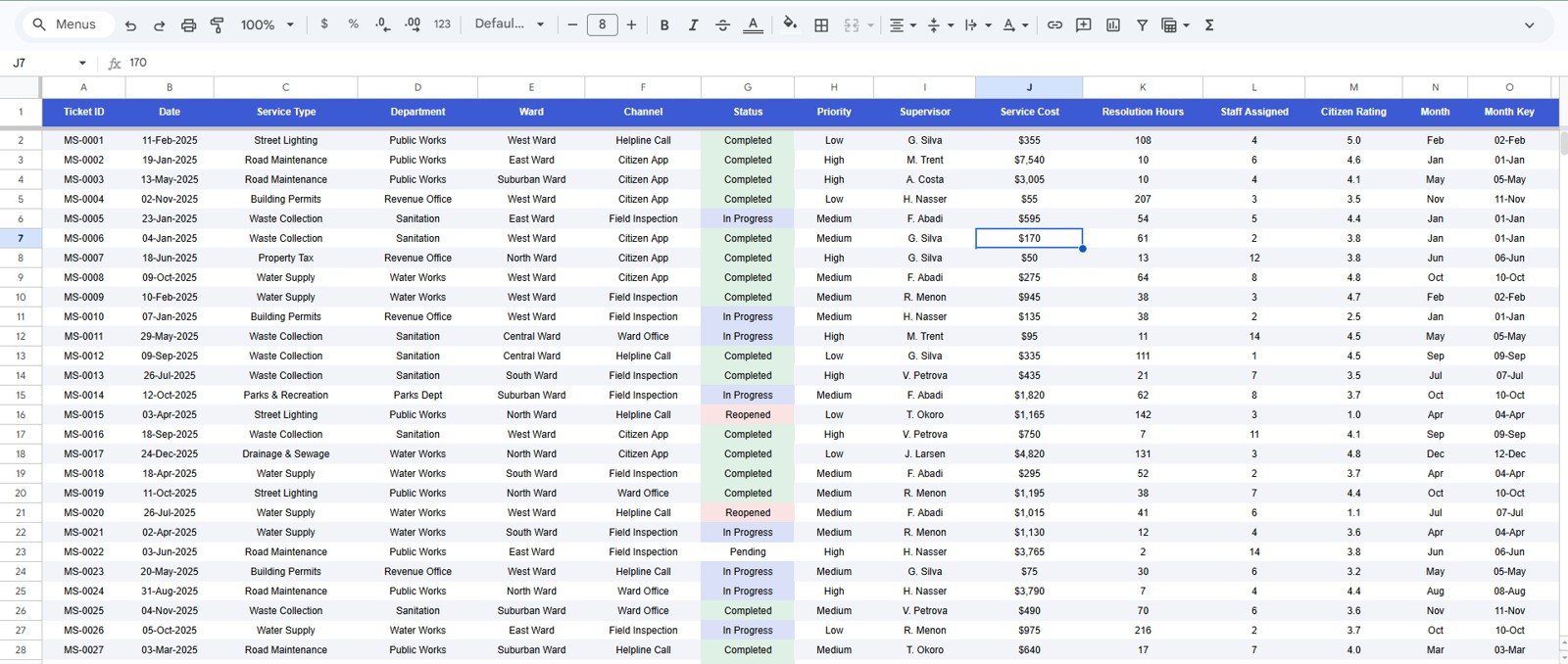Viewport: 1568px width, 664px height.
Task: Click the select-all corner box
Action: [x=21, y=87]
